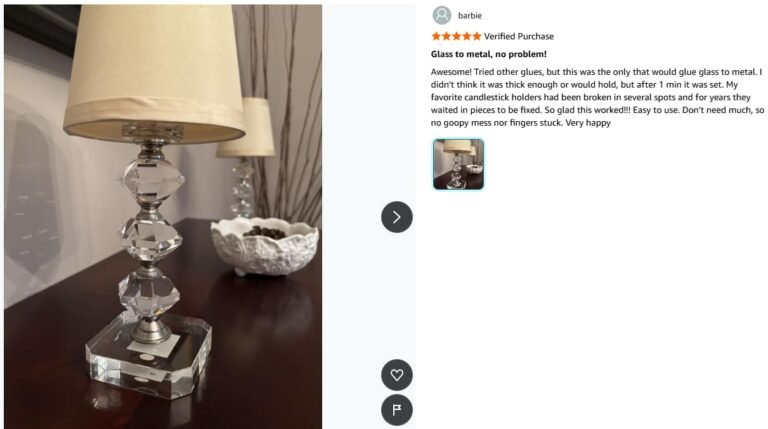Open barbie's profile avatar icon
The height and width of the screenshot is (429, 768).
coord(442,15)
